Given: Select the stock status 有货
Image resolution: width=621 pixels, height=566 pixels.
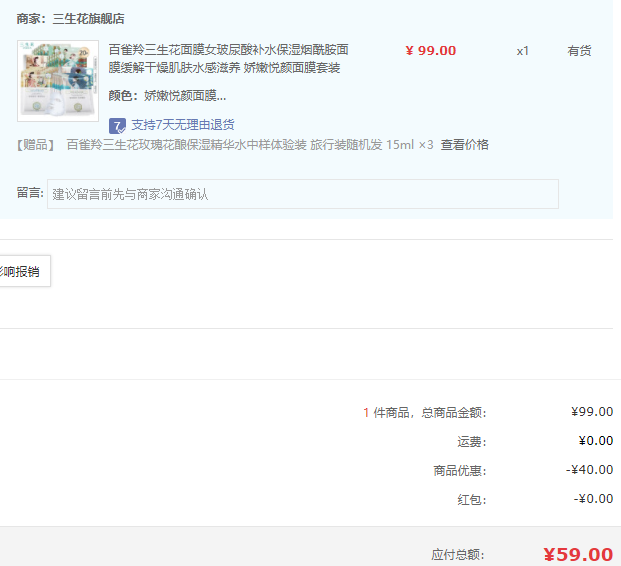Looking at the screenshot, I should coord(579,51).
